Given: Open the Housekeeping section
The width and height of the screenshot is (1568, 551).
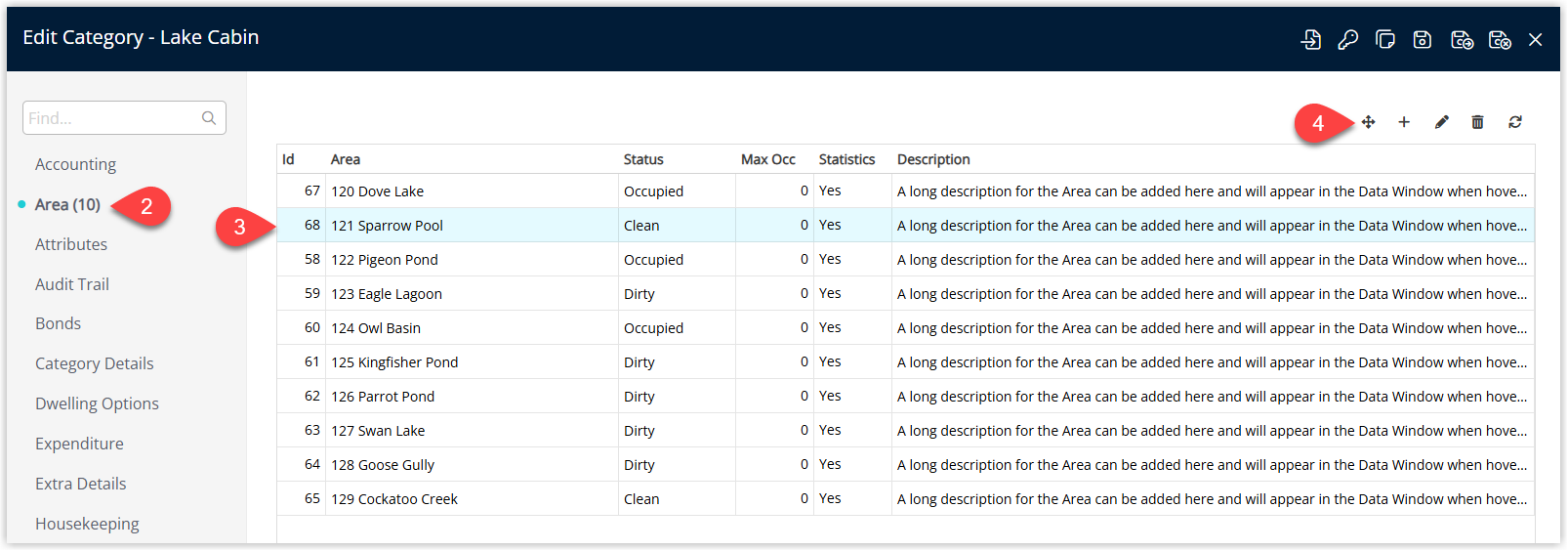Looking at the screenshot, I should point(87,524).
